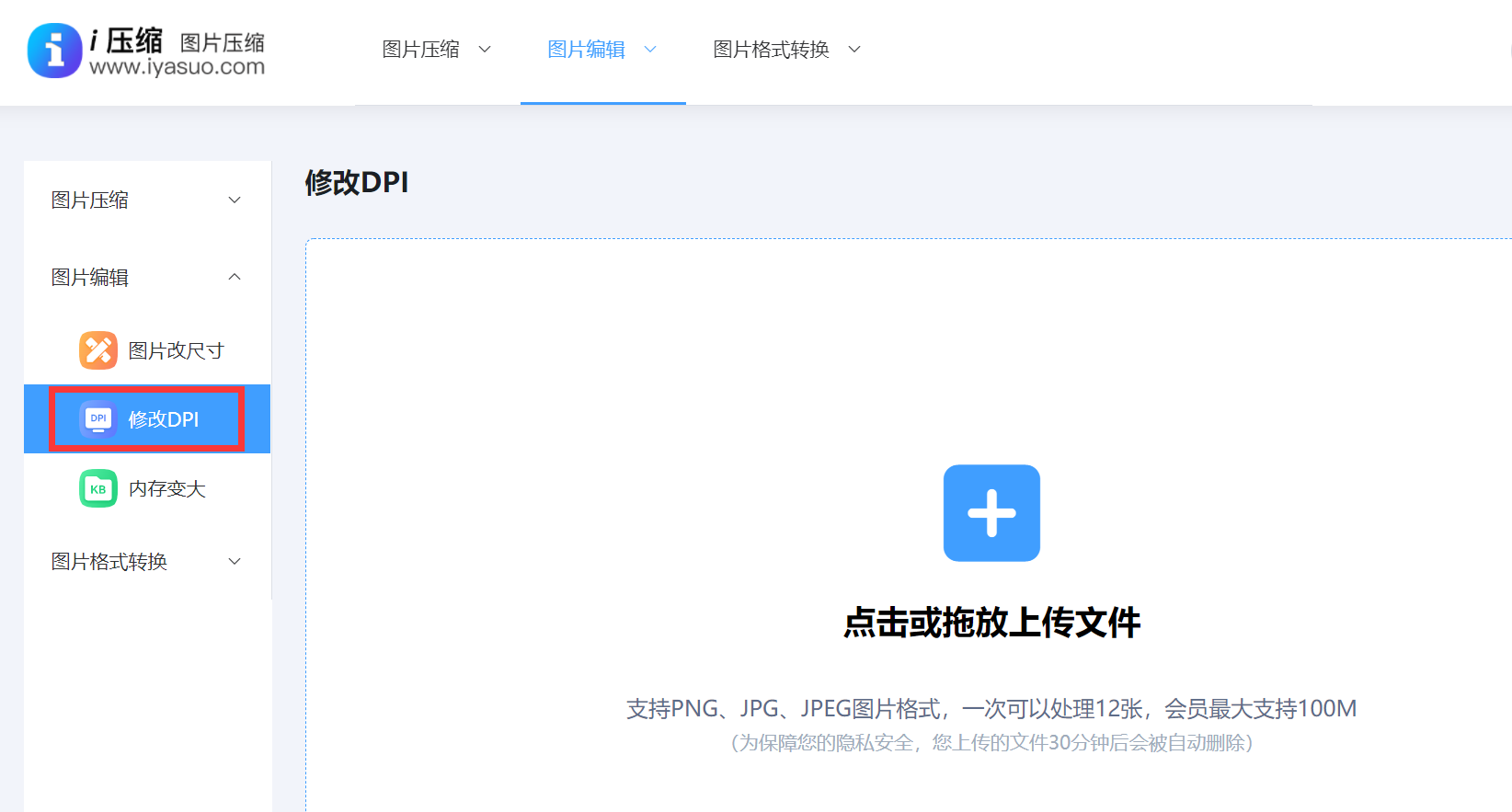1512x812 pixels.
Task: Expand sidebar 图片格式转换 section arrow
Action: 235,562
